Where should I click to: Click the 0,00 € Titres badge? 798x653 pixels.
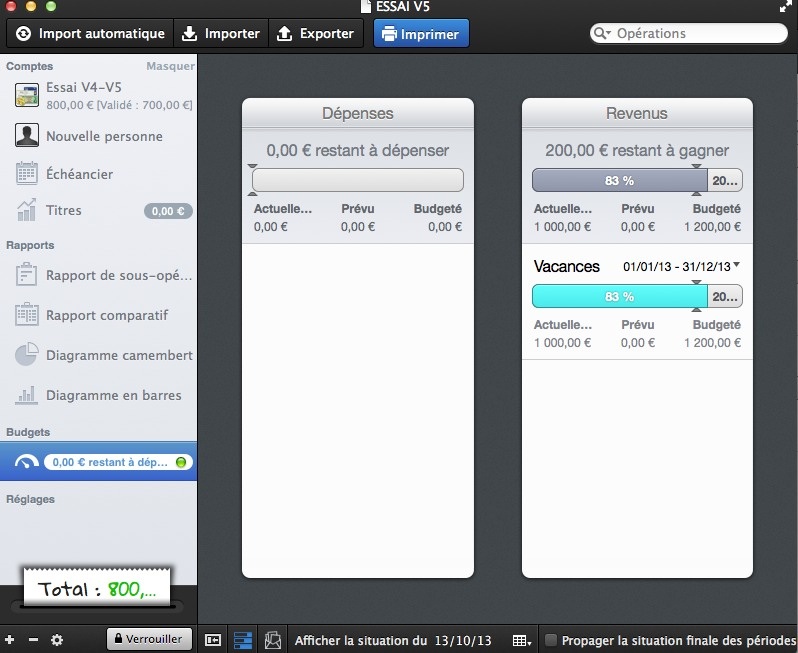click(x=168, y=211)
